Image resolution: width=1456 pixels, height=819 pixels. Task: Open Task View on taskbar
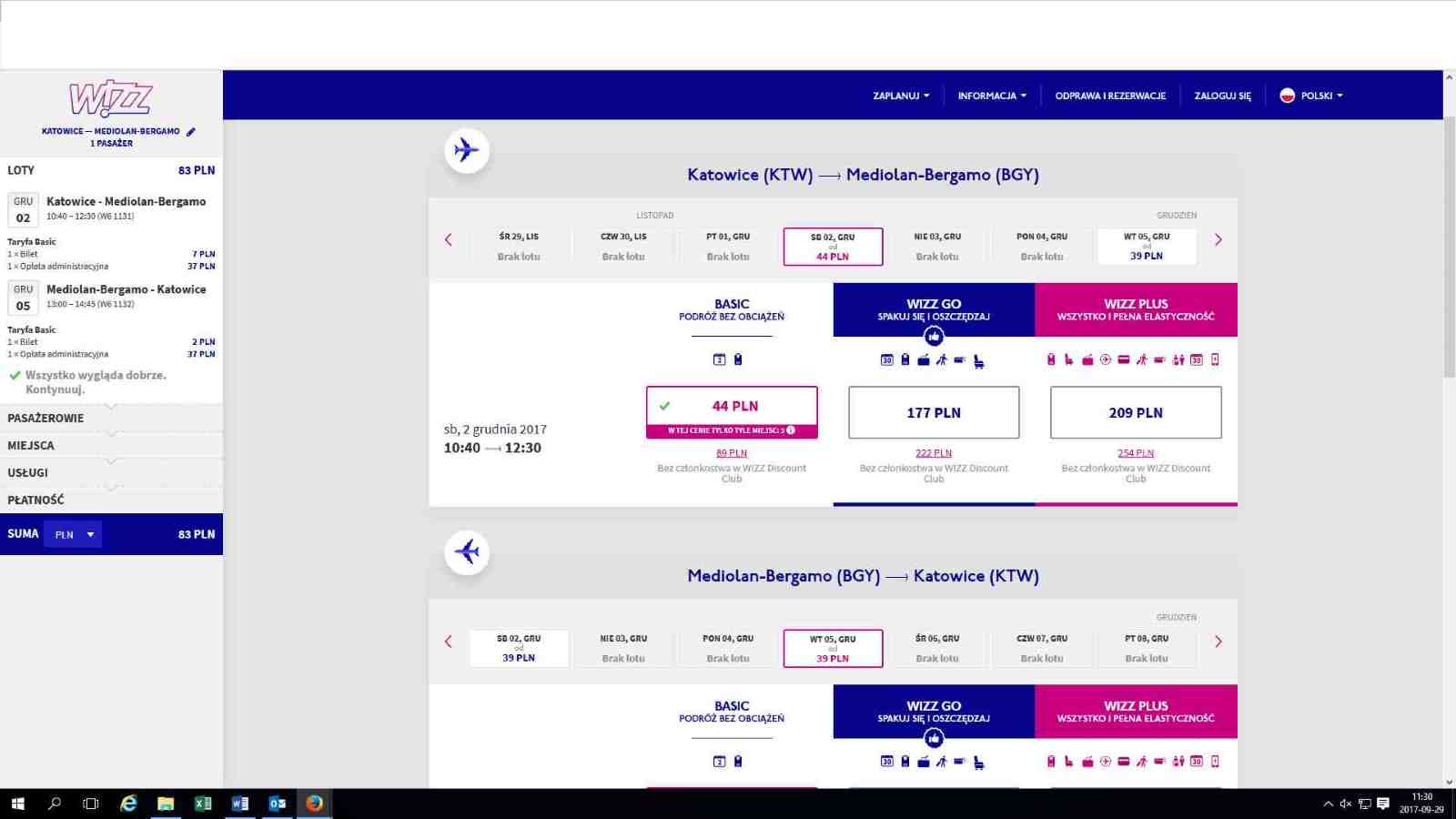pyautogui.click(x=91, y=804)
